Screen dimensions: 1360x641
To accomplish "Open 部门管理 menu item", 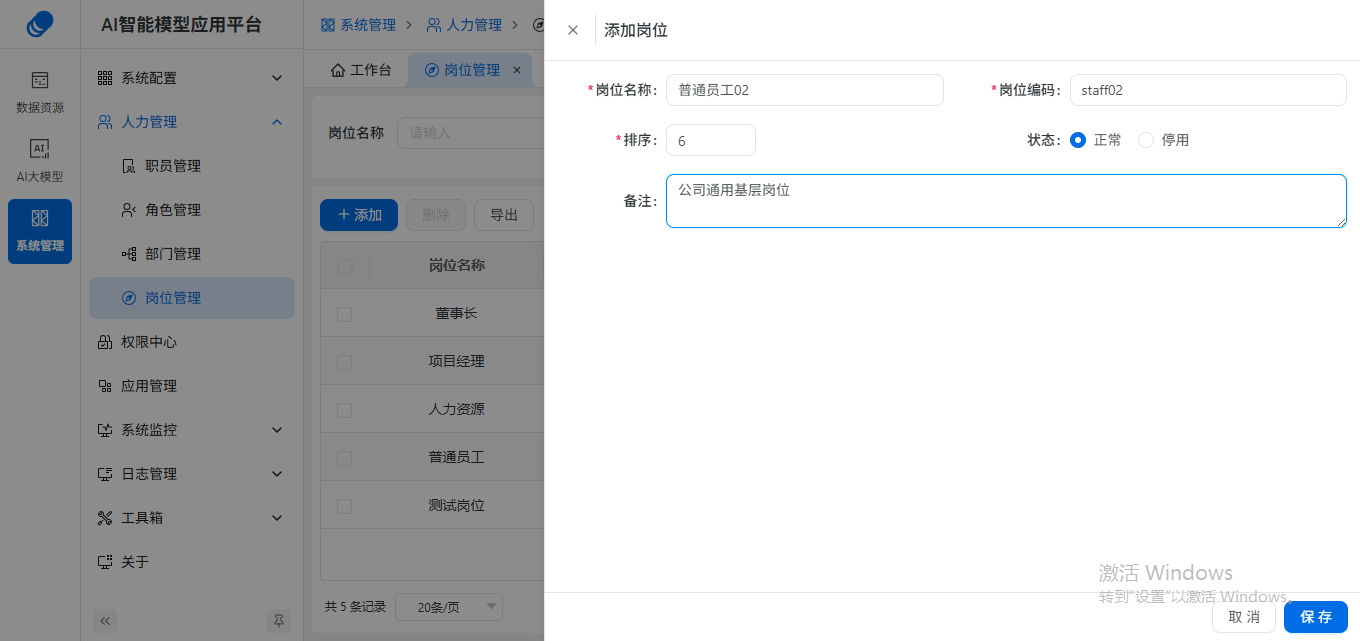I will pyautogui.click(x=192, y=254).
